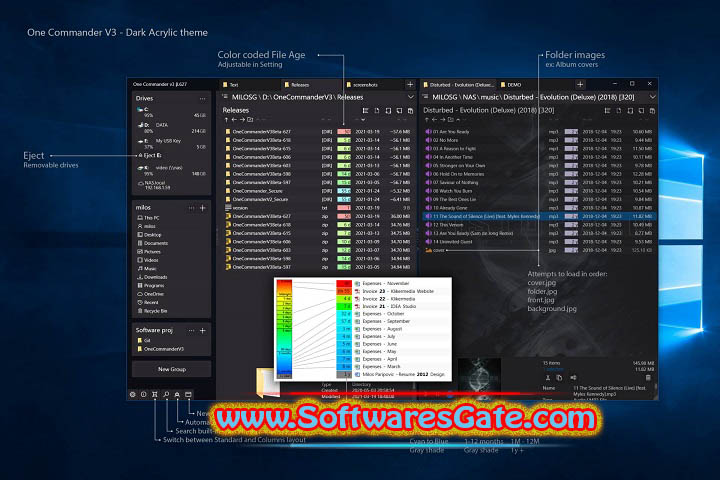Open Desktop in the favorites list
720x480 pixels.
(x=149, y=235)
